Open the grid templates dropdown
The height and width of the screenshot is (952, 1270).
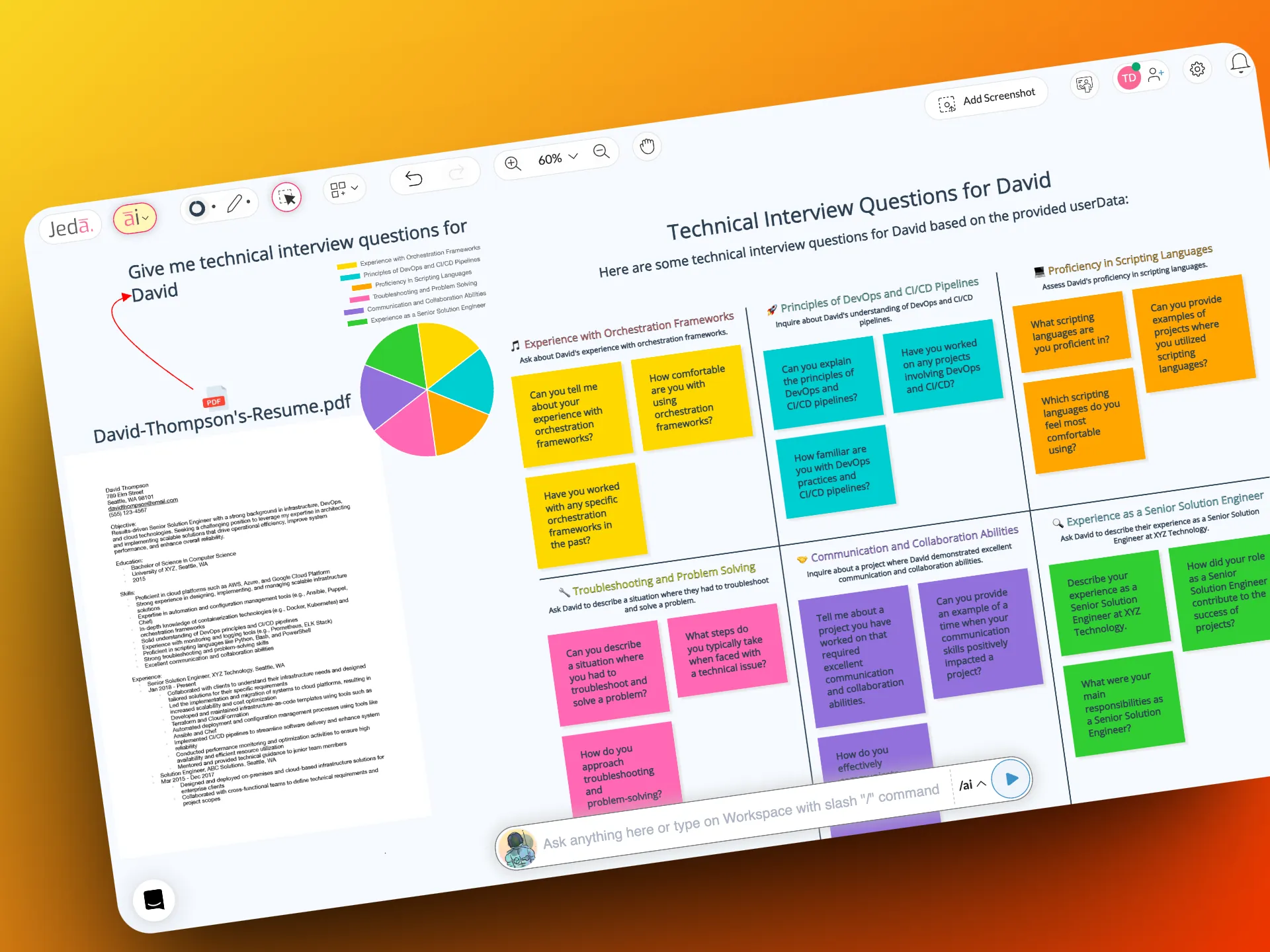(344, 189)
